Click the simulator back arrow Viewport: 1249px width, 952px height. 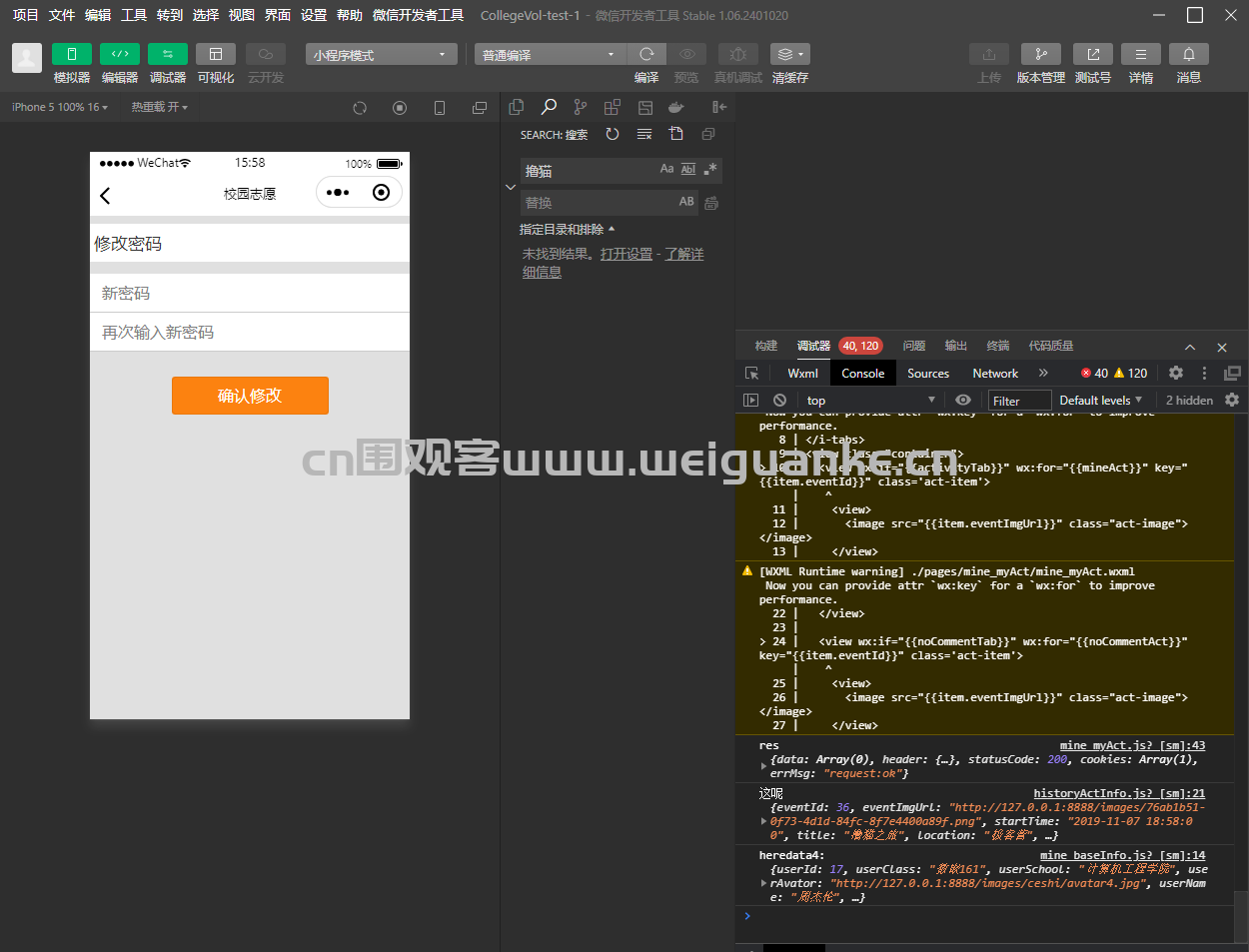point(105,195)
